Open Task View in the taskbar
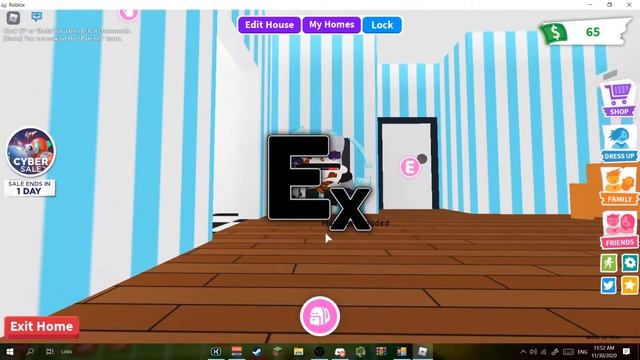The image size is (640, 360). (x=50, y=351)
